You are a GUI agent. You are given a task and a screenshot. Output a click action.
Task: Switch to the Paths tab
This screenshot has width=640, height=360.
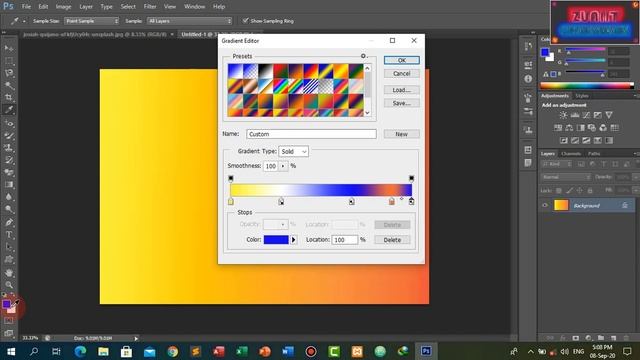[x=594, y=154]
